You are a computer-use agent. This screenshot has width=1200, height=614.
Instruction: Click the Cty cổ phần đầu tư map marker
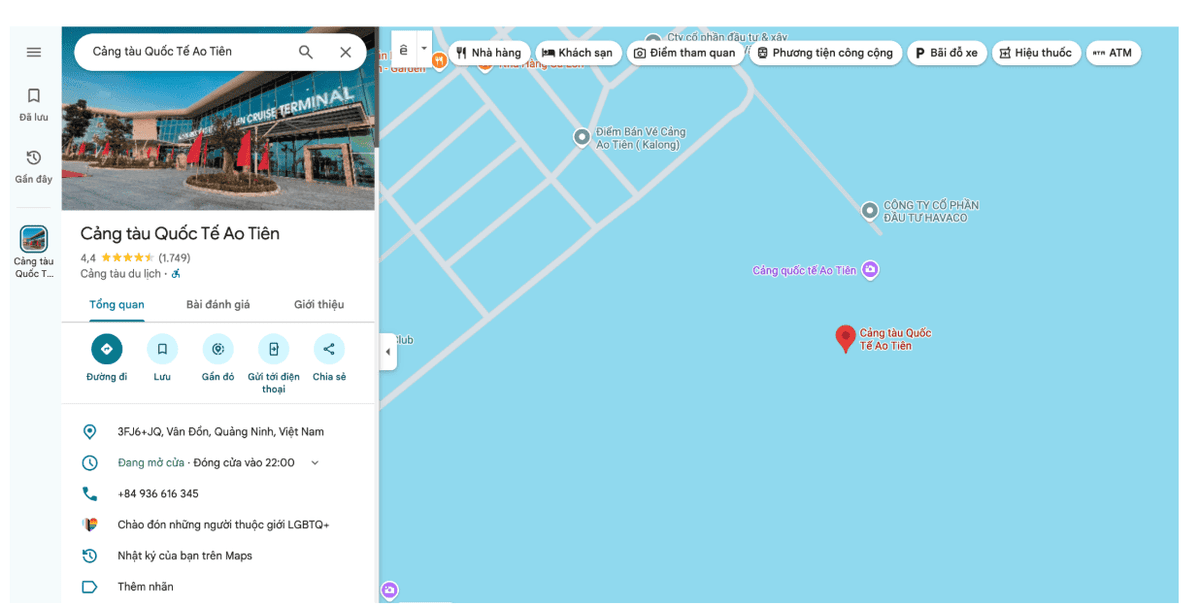[653, 40]
